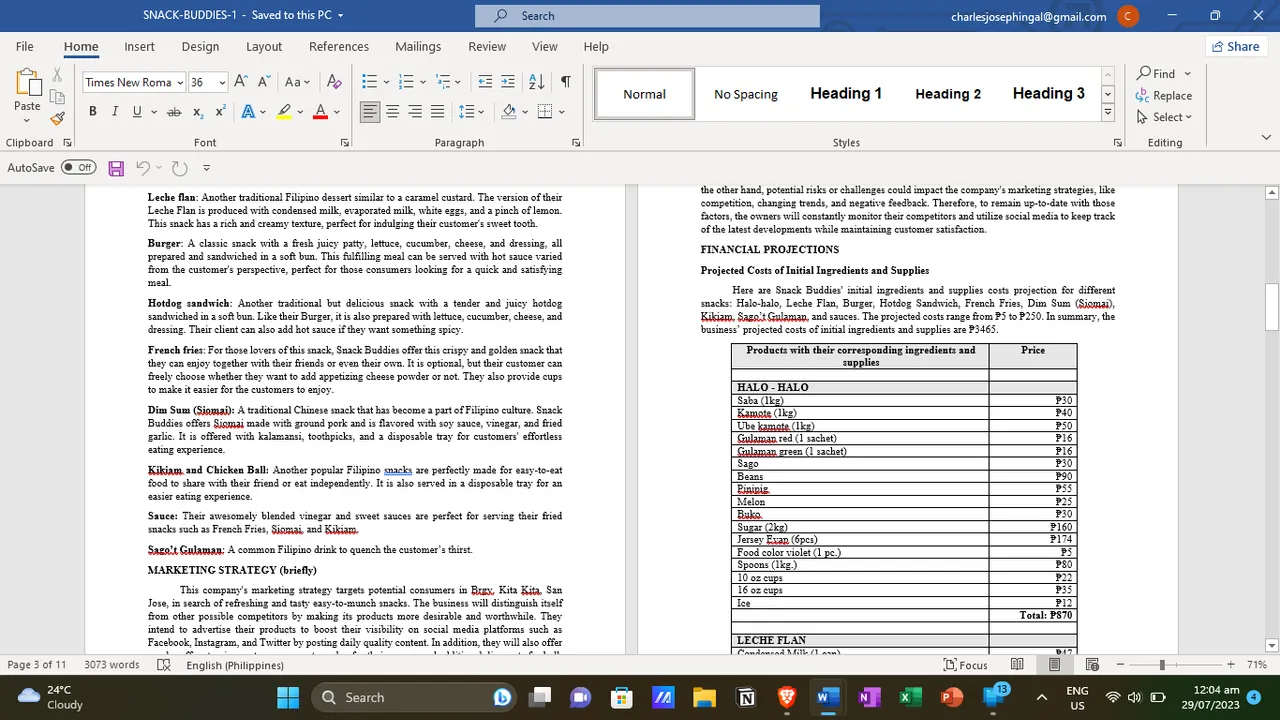Increase paragraph indent
Image resolution: width=1280 pixels, height=720 pixels.
coord(508,82)
